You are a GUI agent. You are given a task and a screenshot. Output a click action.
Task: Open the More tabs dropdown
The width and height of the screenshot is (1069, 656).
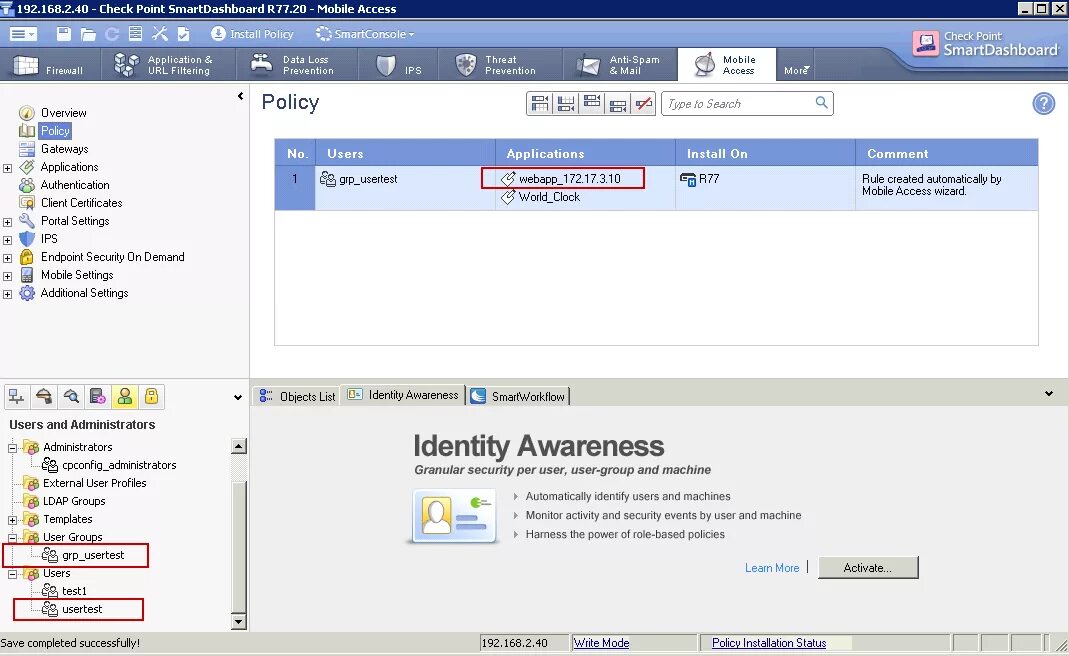[796, 70]
